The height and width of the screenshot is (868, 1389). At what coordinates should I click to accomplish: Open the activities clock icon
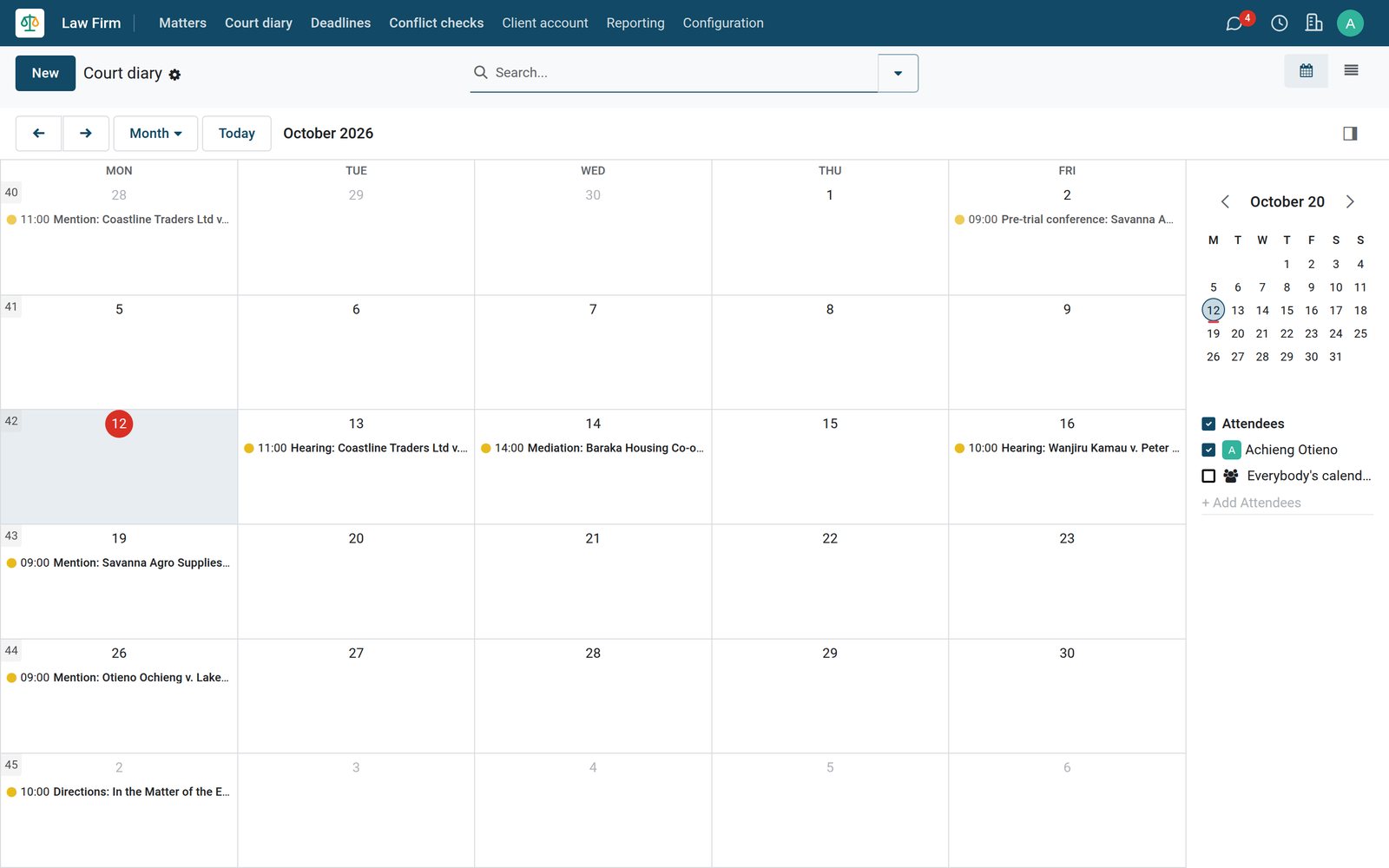pyautogui.click(x=1280, y=23)
